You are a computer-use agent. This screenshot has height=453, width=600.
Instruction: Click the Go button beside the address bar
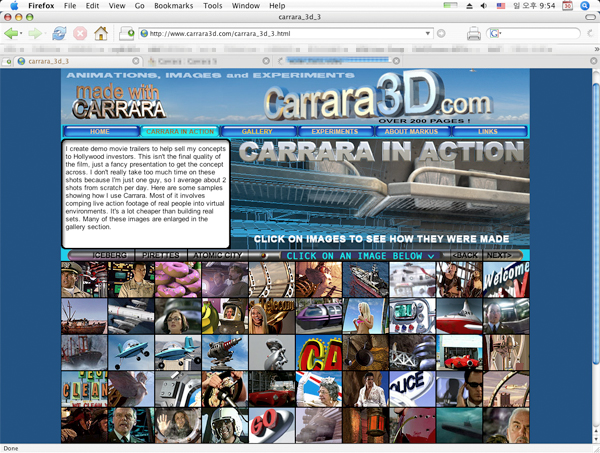pyautogui.click(x=441, y=34)
